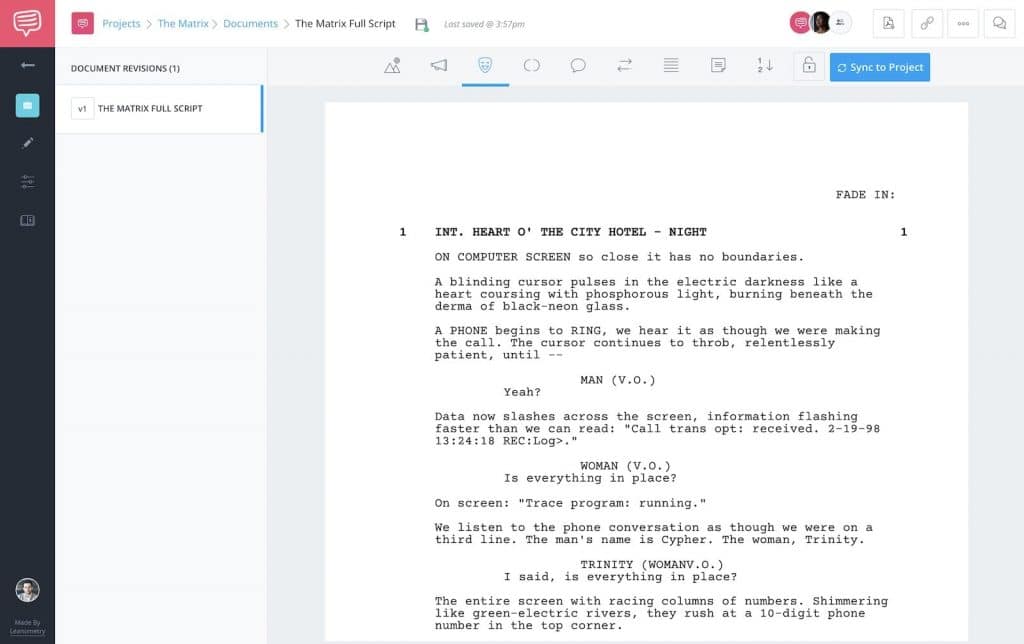Toggle the page lock icon

coord(808,66)
